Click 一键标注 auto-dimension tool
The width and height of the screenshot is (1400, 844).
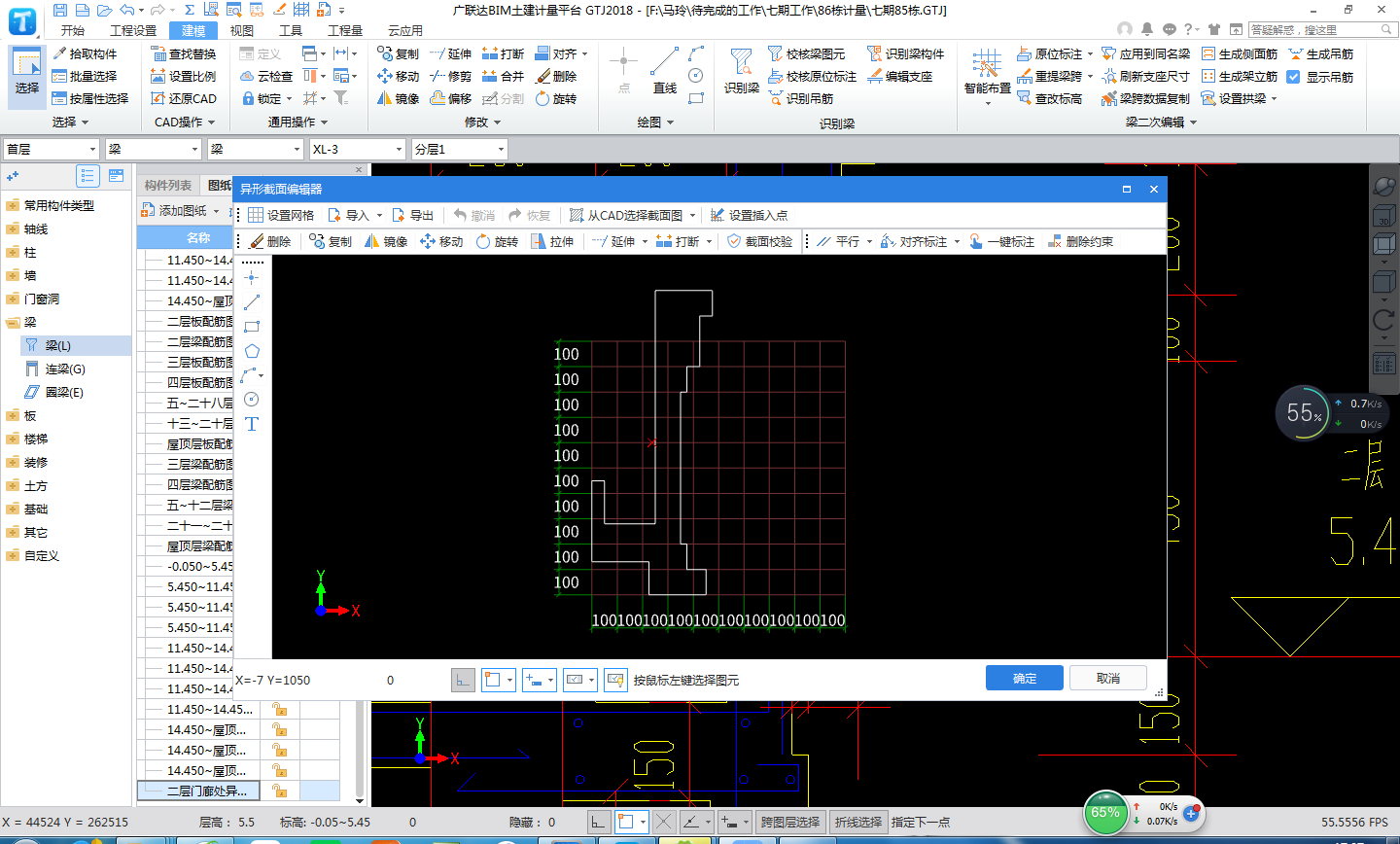(1001, 241)
